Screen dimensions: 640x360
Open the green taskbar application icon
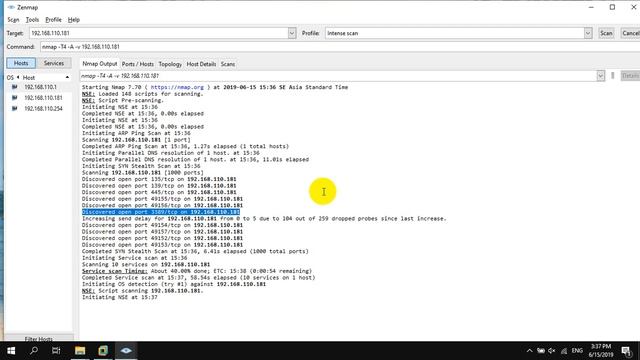click(103, 351)
